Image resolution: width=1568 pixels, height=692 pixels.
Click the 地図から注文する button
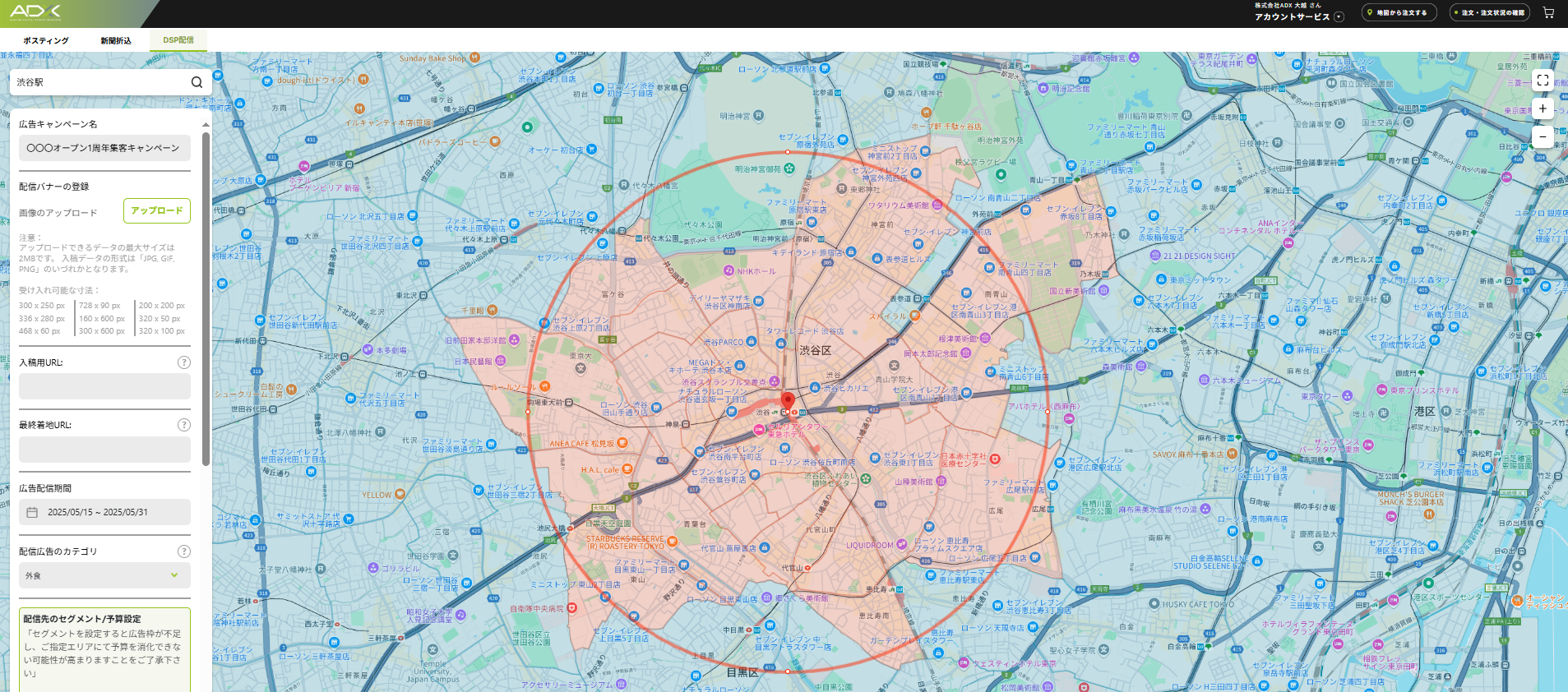click(1399, 13)
